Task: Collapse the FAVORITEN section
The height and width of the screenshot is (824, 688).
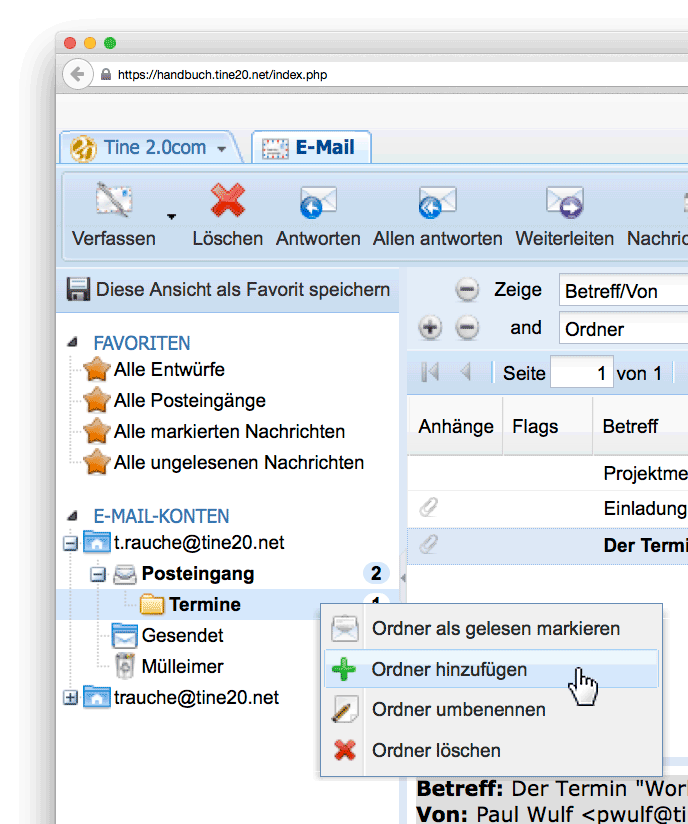Action: click(x=73, y=343)
